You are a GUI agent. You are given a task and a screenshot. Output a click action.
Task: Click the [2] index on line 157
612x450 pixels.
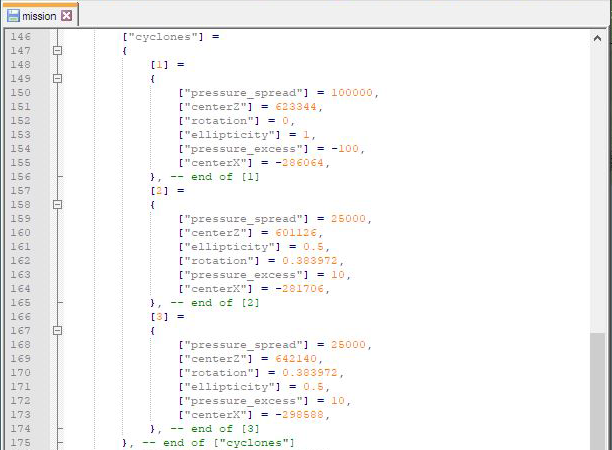coord(159,190)
